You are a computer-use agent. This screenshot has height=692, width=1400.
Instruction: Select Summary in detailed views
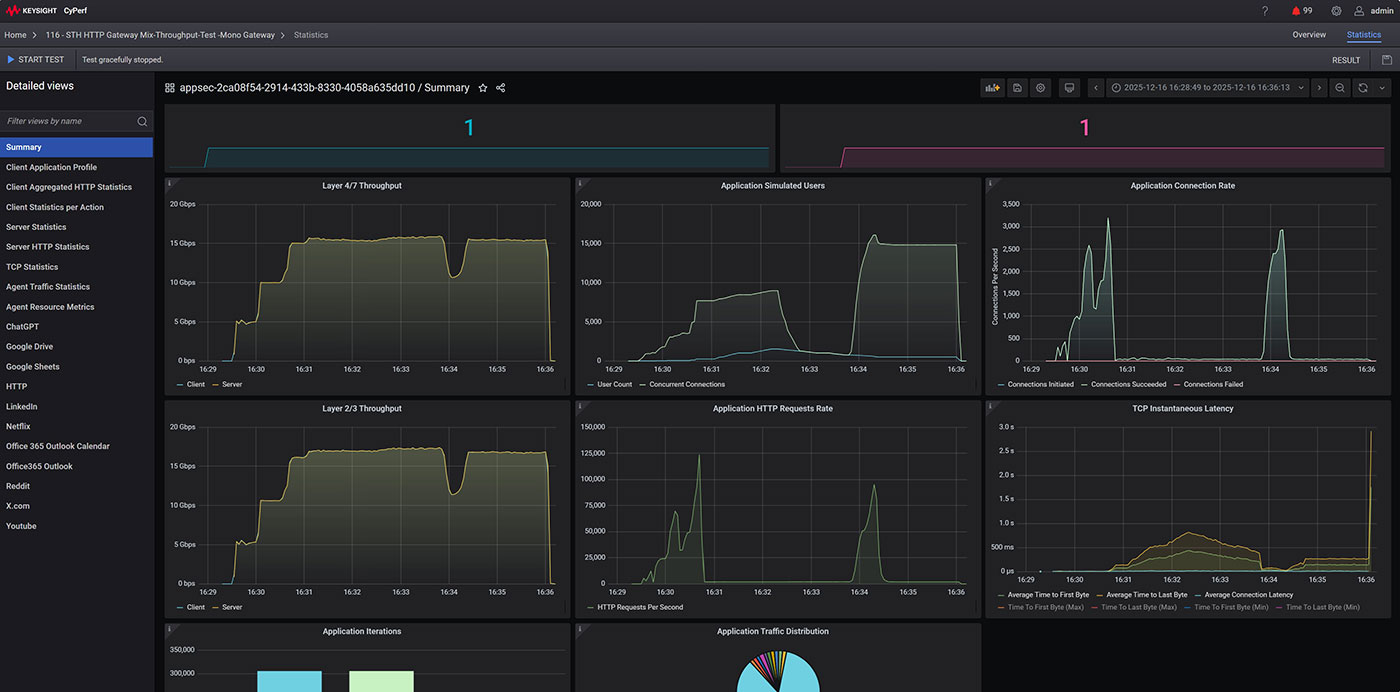click(x=76, y=147)
